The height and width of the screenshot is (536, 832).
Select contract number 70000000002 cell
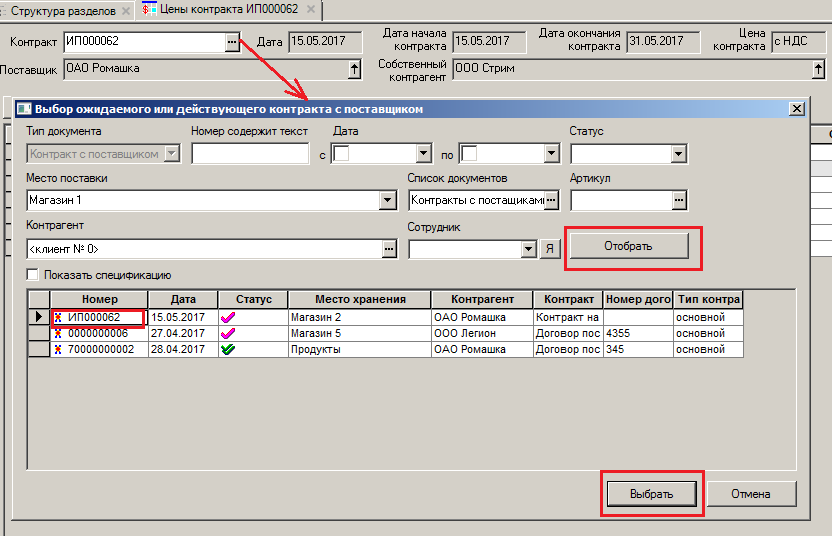click(x=99, y=349)
